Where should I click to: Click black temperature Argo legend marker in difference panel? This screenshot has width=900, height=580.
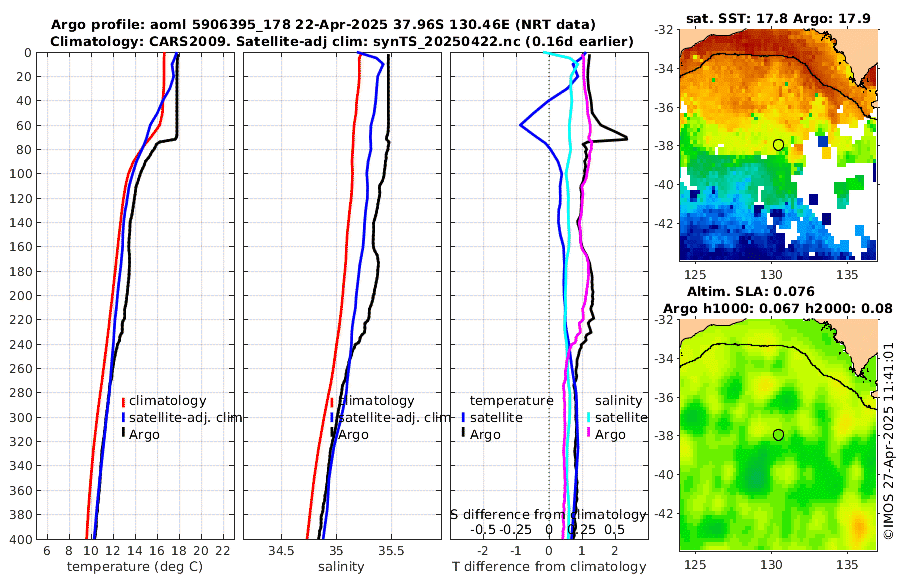click(x=463, y=434)
